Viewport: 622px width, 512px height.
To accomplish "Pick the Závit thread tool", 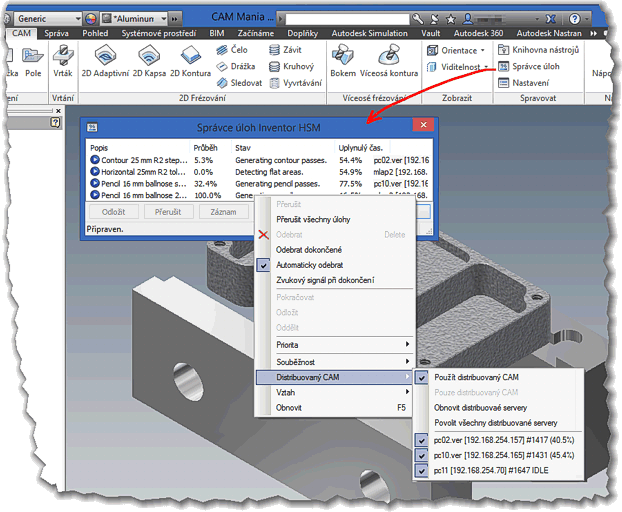I will (285, 50).
